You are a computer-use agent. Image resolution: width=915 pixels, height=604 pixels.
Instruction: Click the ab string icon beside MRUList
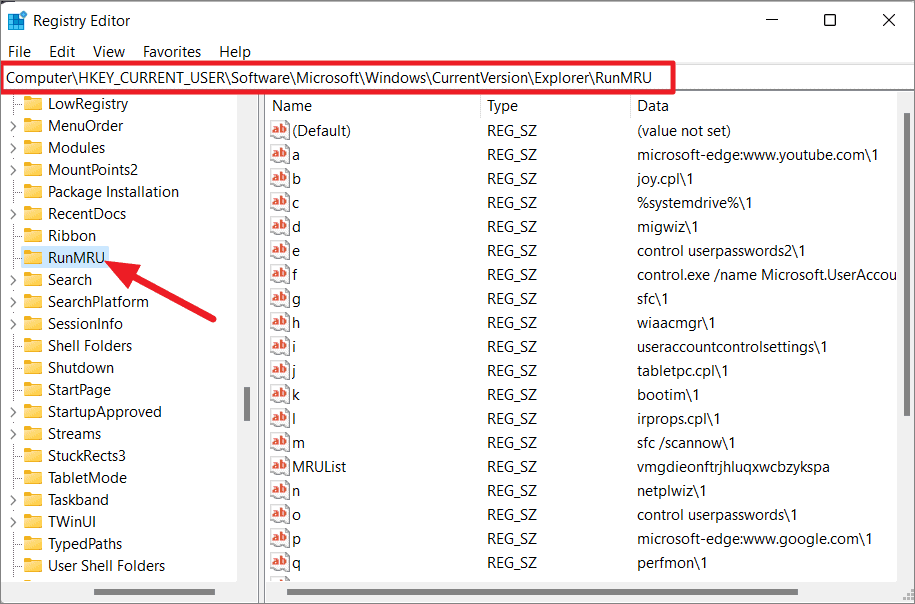coord(281,466)
